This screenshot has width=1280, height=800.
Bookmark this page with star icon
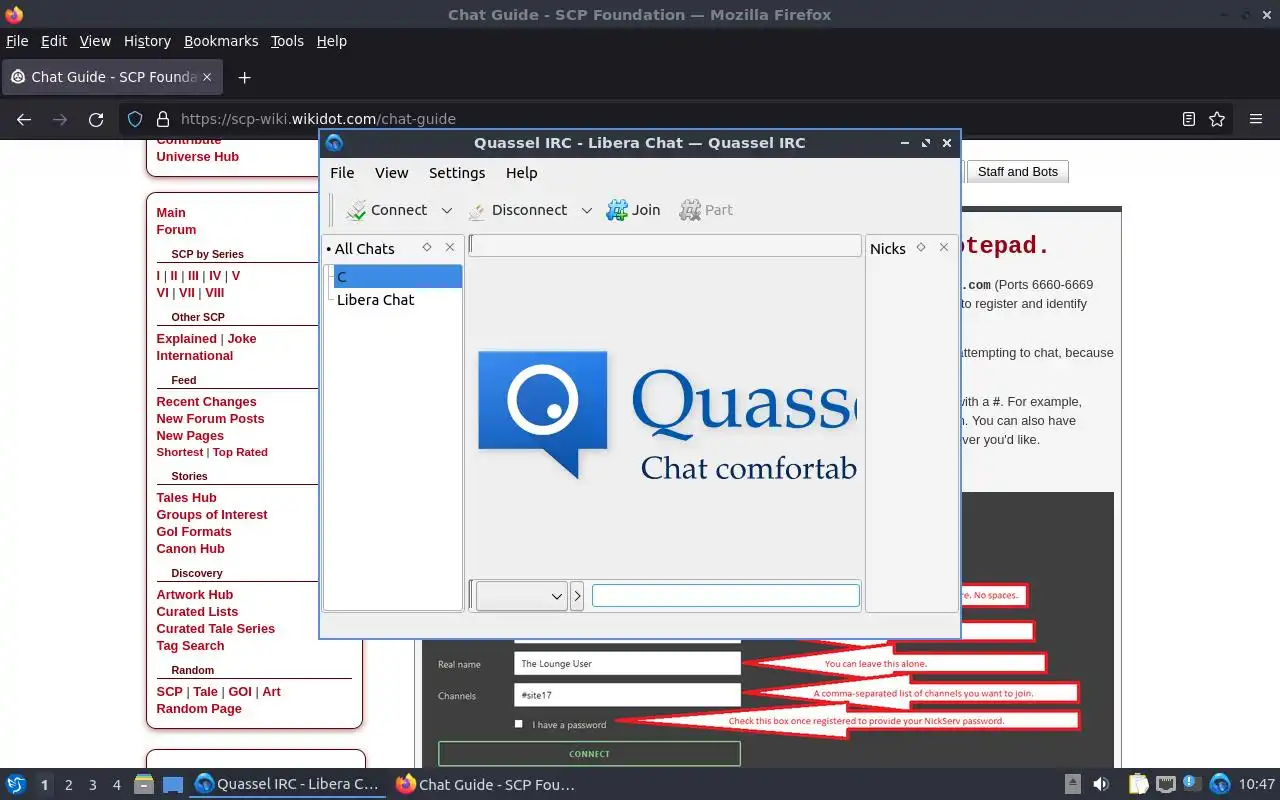click(x=1217, y=119)
